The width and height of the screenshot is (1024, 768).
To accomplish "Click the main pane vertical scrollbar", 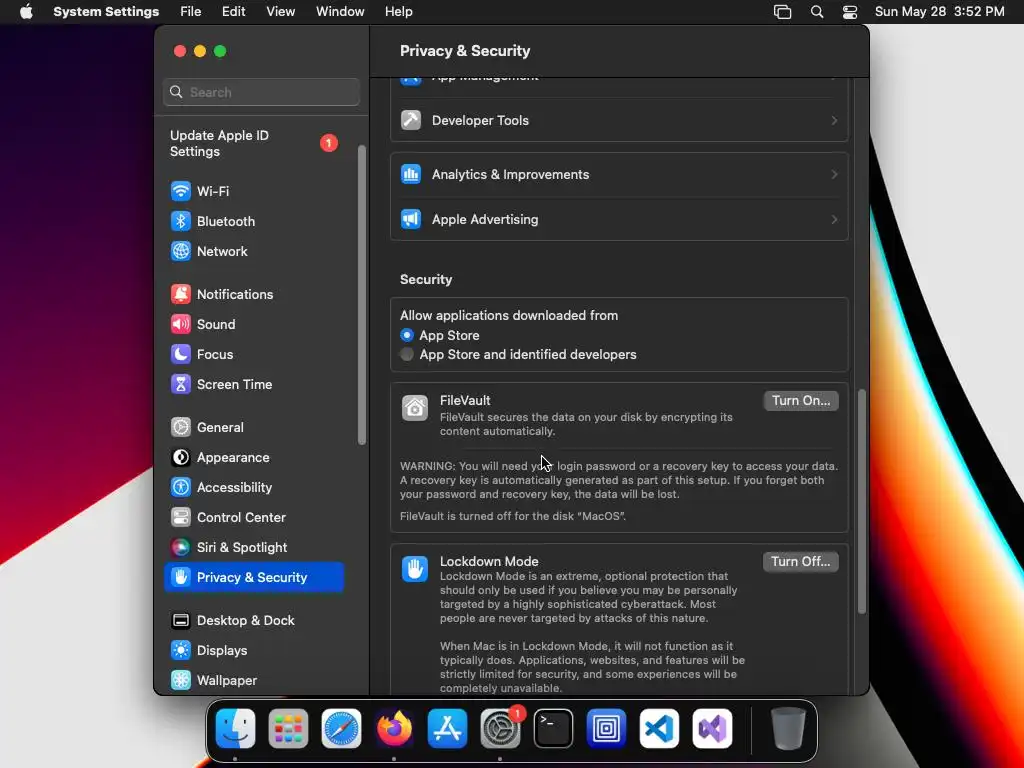I will 861,502.
